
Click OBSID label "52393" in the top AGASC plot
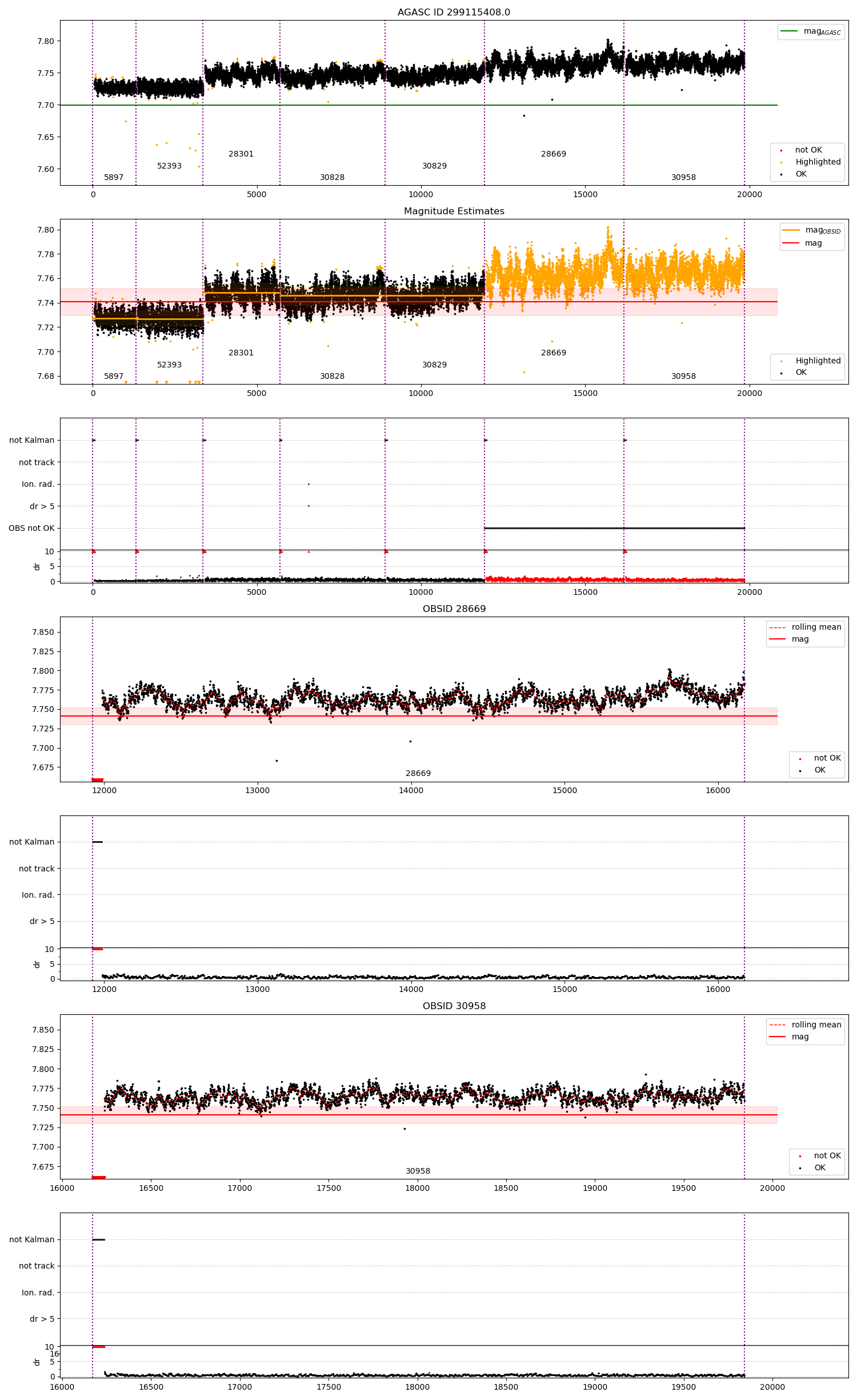pos(169,166)
